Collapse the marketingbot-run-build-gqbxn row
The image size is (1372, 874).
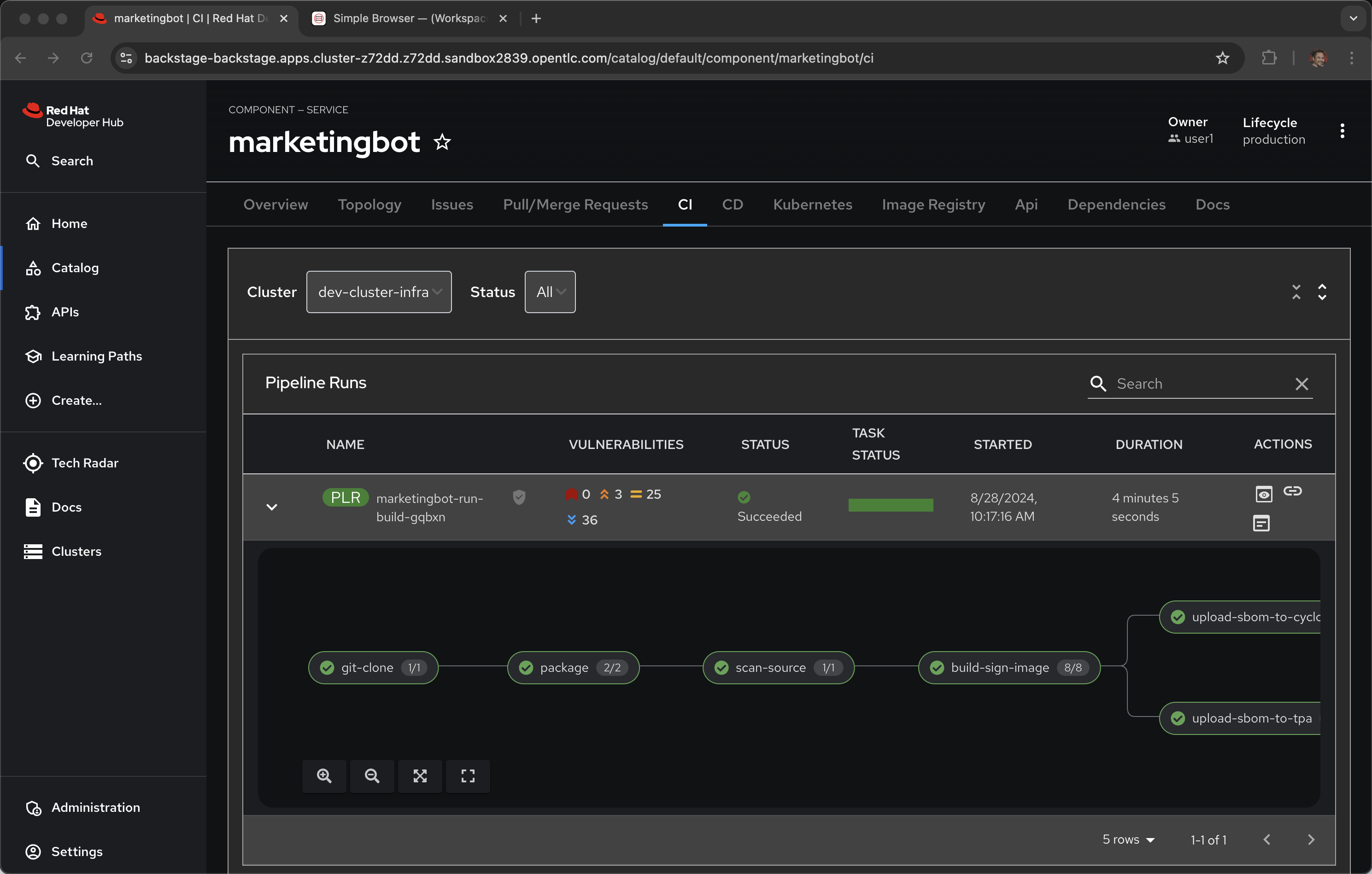pos(272,507)
